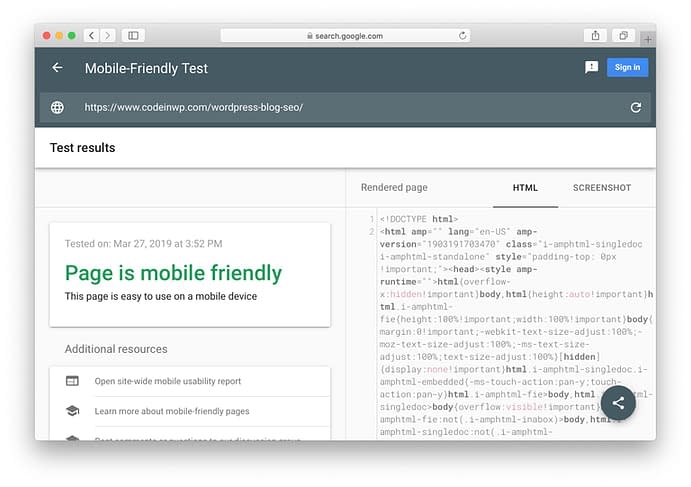The width and height of the screenshot is (691, 487).
Task: Click the round share floating button
Action: point(618,403)
